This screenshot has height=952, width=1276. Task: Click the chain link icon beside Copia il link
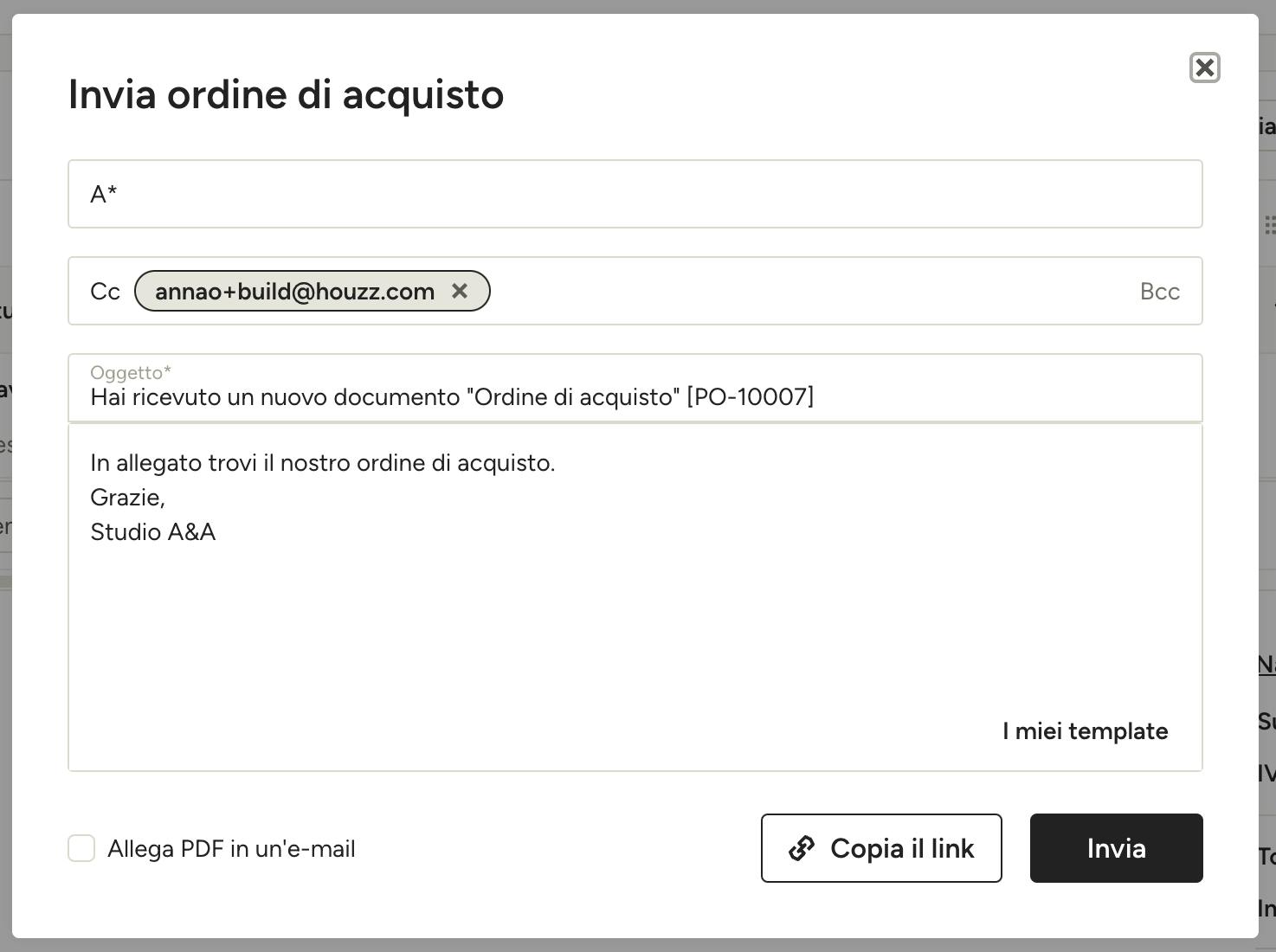tap(802, 848)
